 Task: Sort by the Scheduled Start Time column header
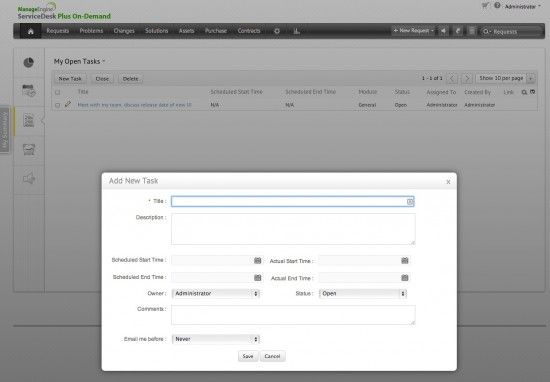[236, 92]
